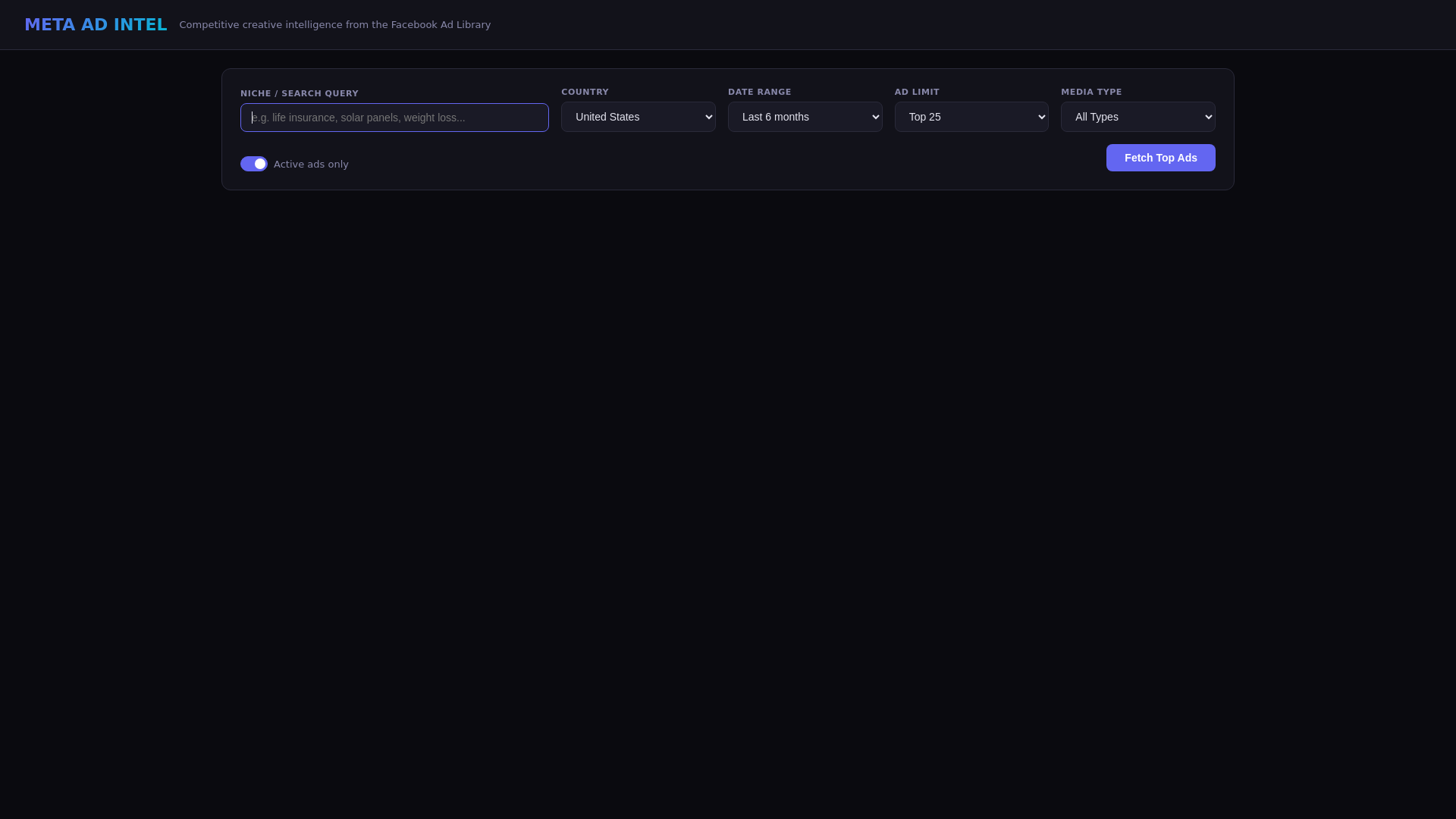Click the Fetch Top Ads button
1456x819 pixels.
click(x=1161, y=158)
